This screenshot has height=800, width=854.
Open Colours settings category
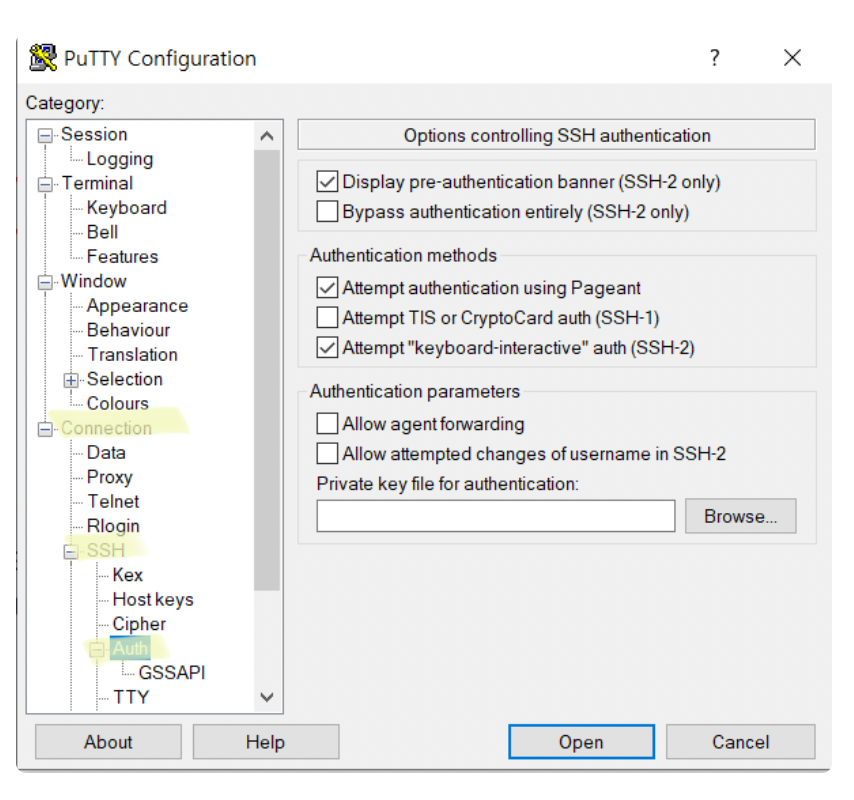tap(118, 404)
